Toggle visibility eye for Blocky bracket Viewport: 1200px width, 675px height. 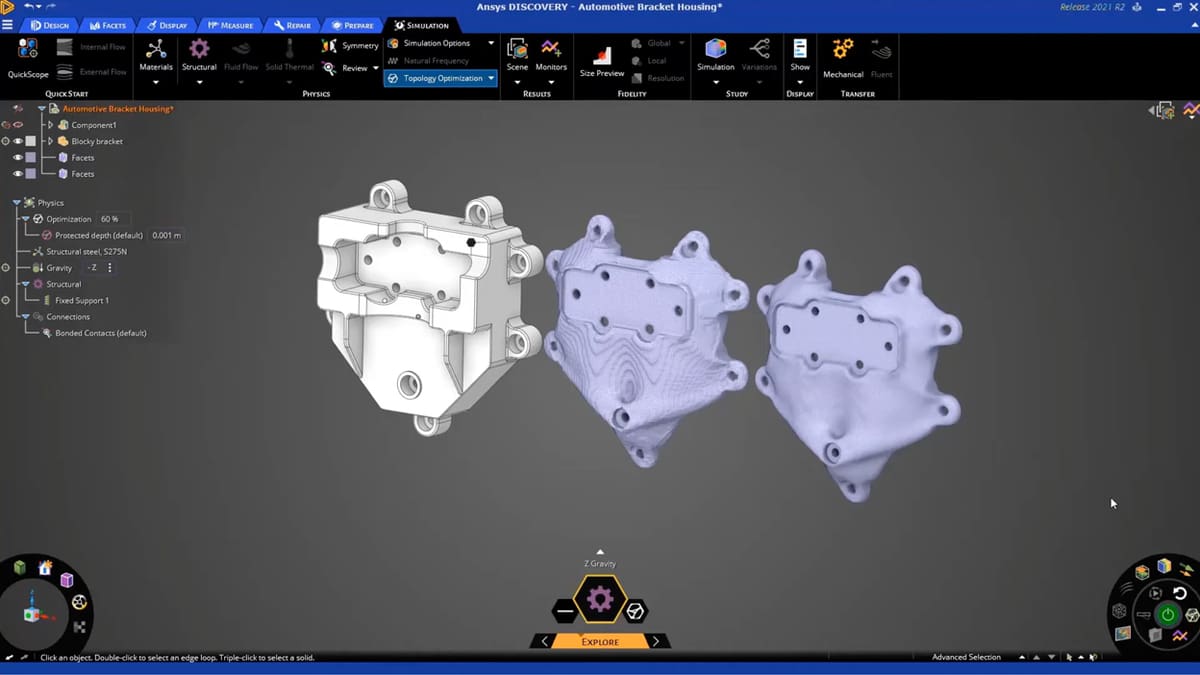pyautogui.click(x=18, y=141)
